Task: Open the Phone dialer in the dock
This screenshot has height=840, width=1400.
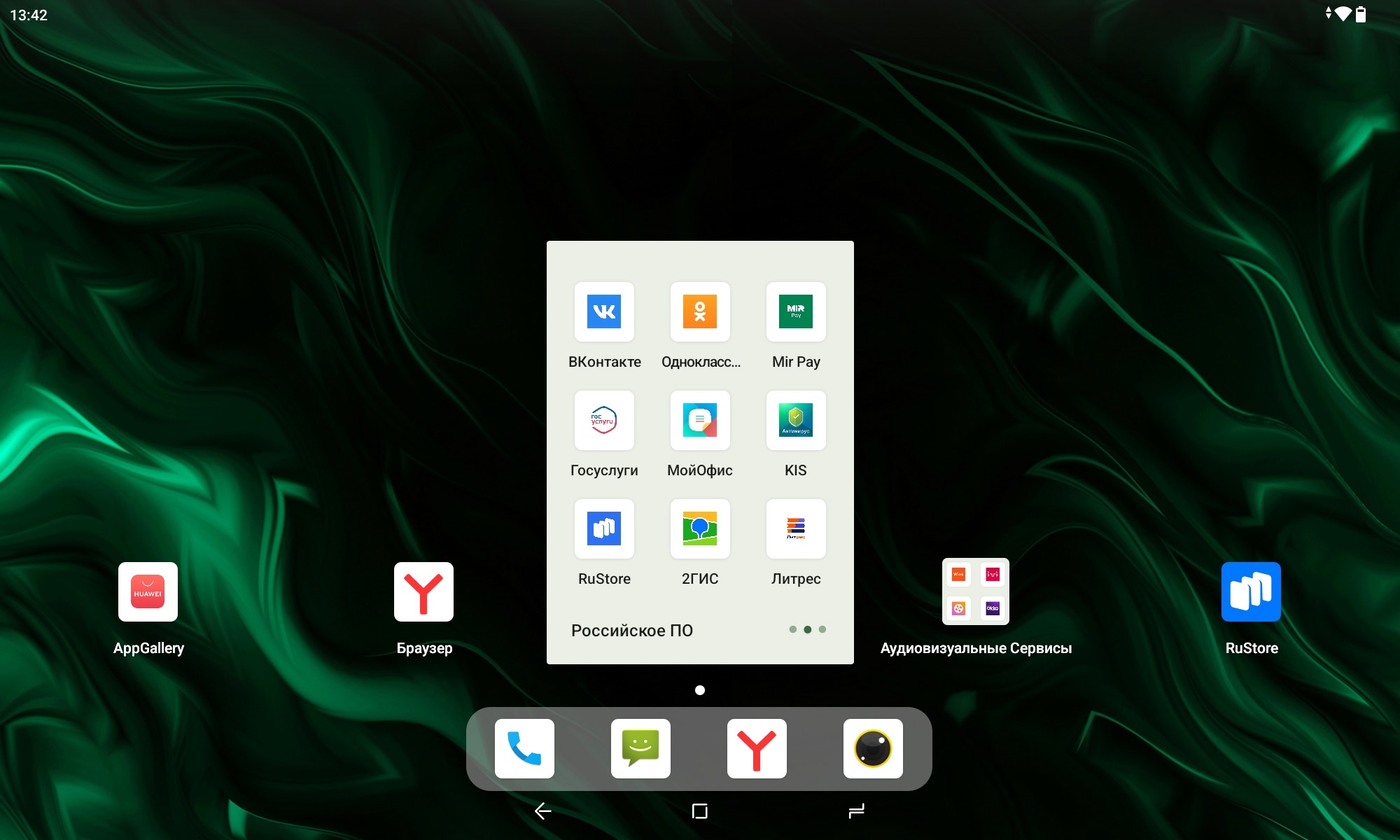Action: 524,749
